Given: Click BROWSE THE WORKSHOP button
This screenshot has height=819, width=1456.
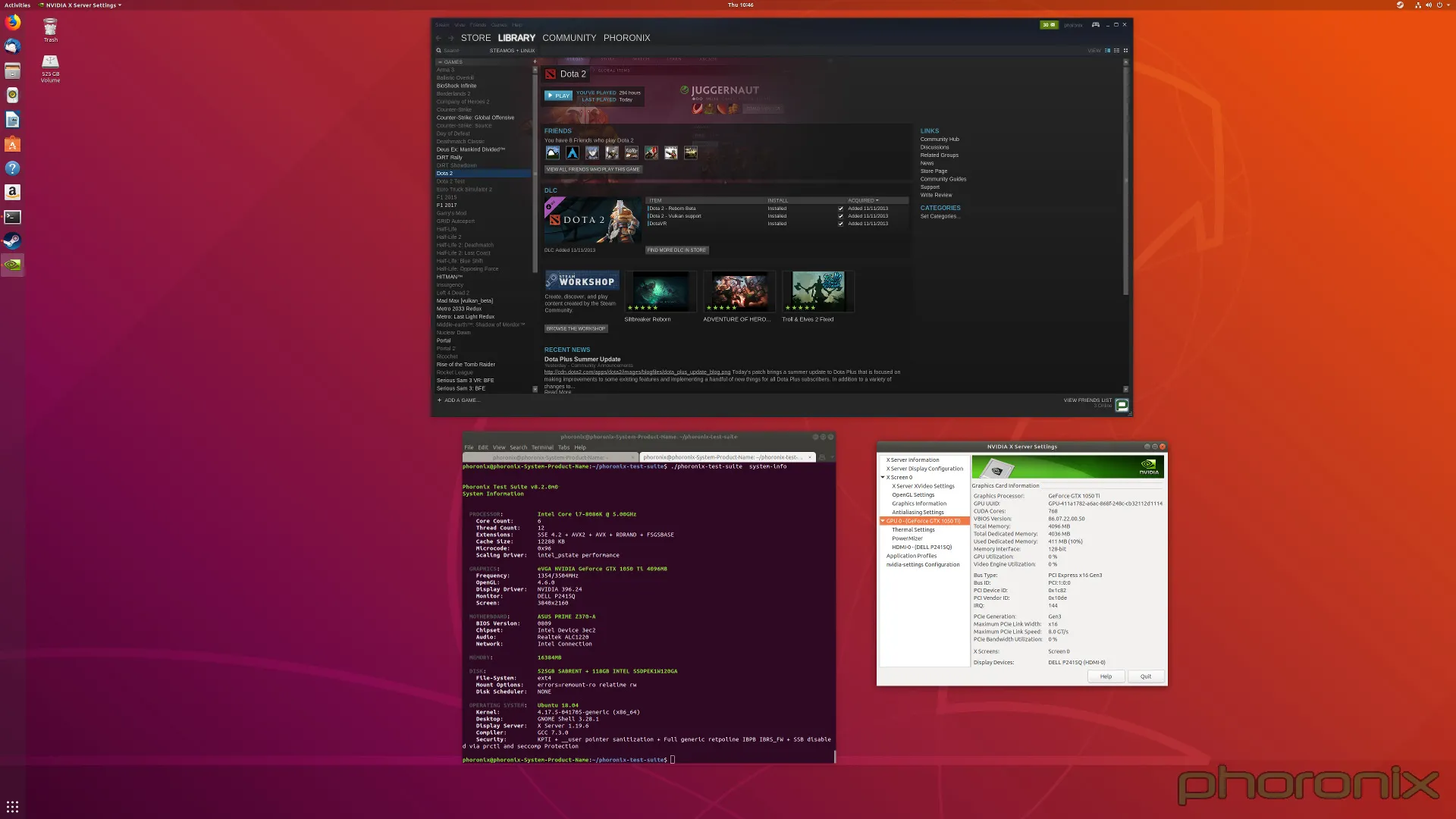Looking at the screenshot, I should pyautogui.click(x=576, y=329).
